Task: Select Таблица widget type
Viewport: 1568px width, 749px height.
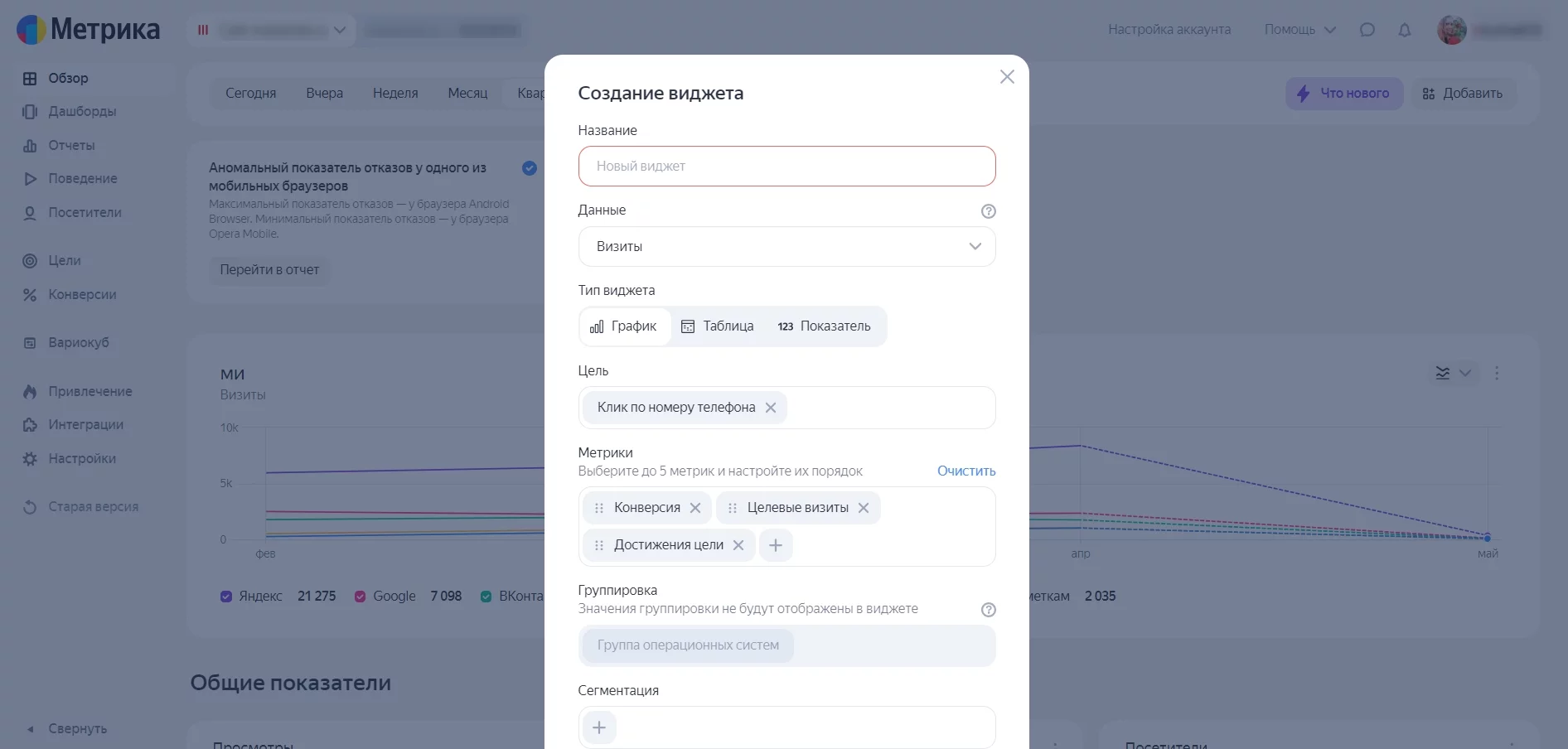Action: tap(718, 326)
